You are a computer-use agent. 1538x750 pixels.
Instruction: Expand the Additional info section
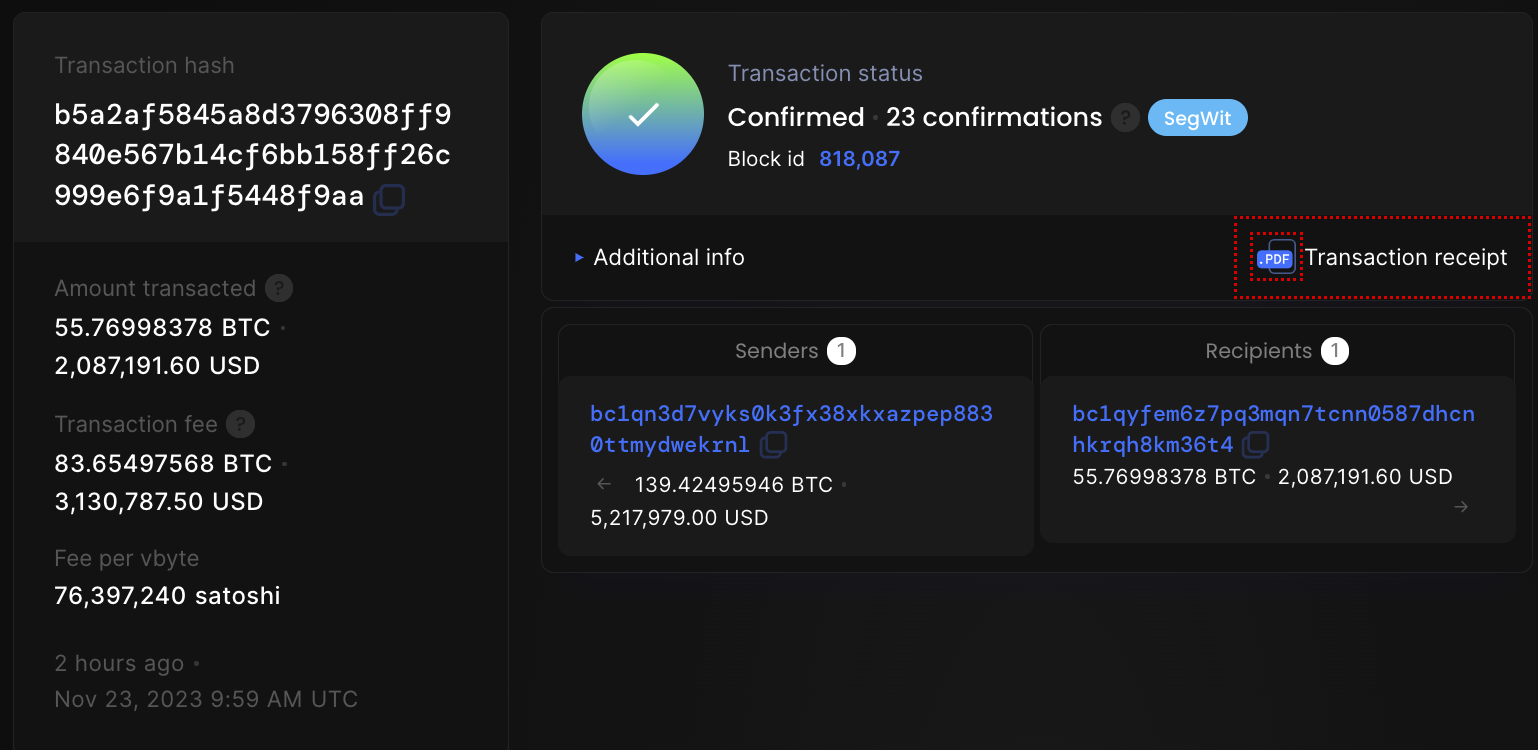tap(659, 258)
